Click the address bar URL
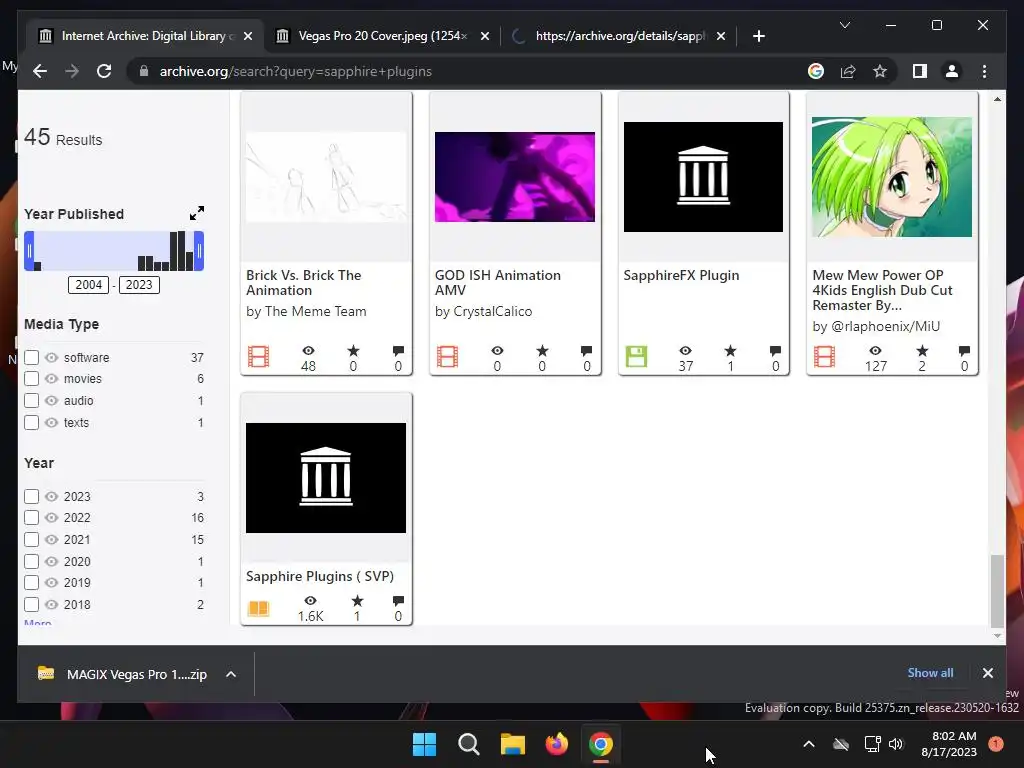This screenshot has height=768, width=1024. pos(296,71)
